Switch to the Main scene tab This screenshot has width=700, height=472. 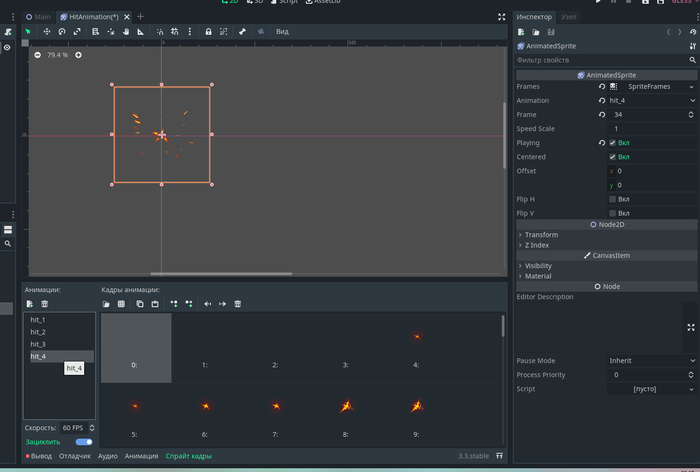(37, 17)
